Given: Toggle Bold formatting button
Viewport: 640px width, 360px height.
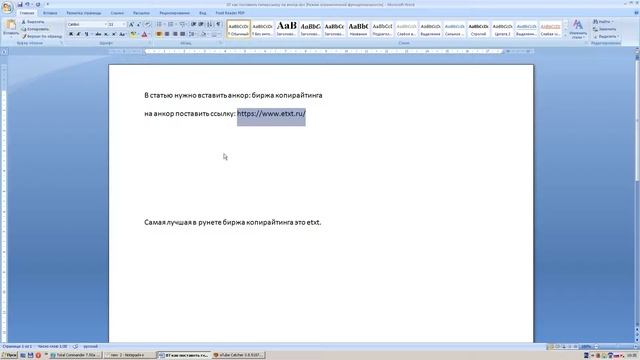Looking at the screenshot, I should coord(71,34).
